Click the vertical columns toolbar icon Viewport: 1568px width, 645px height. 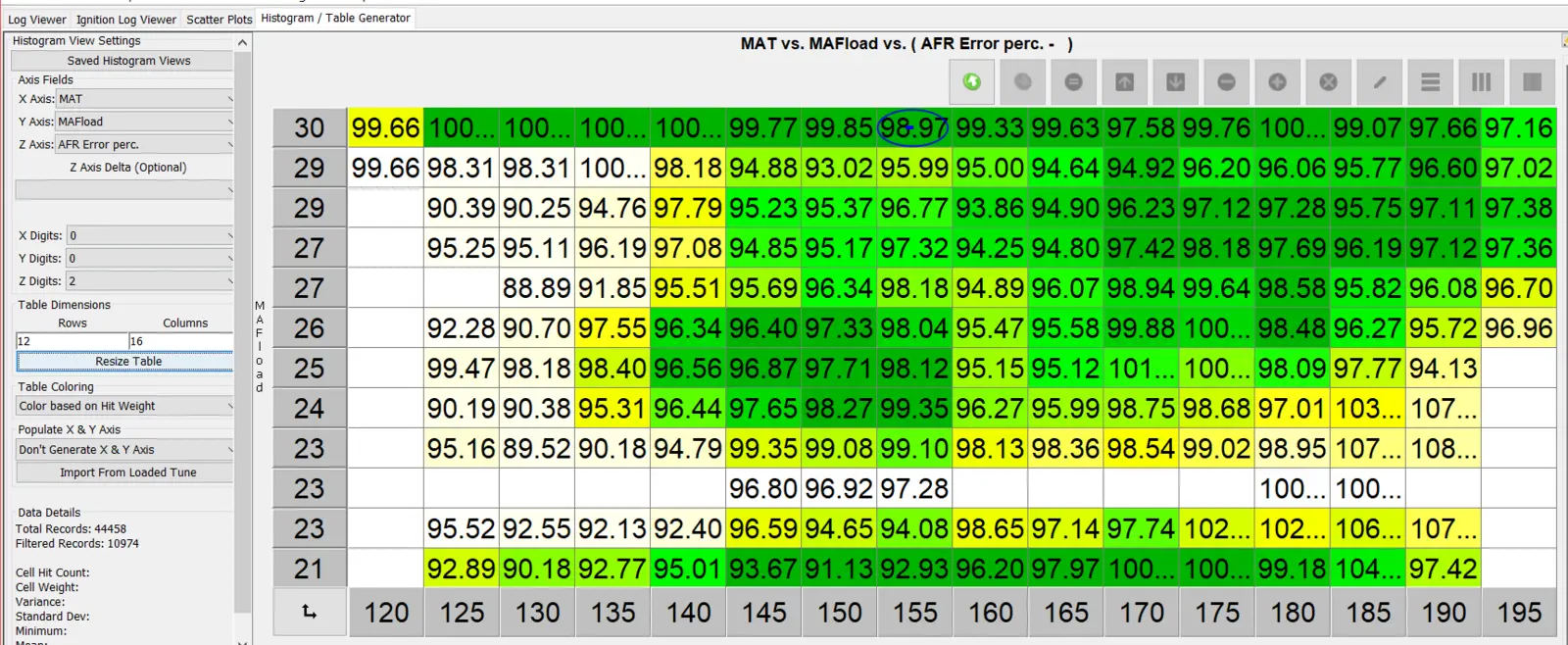(x=1482, y=82)
